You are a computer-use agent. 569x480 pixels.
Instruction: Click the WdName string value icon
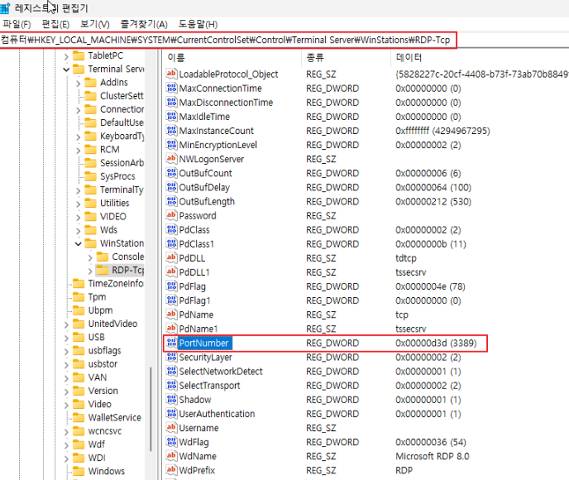[x=171, y=456]
